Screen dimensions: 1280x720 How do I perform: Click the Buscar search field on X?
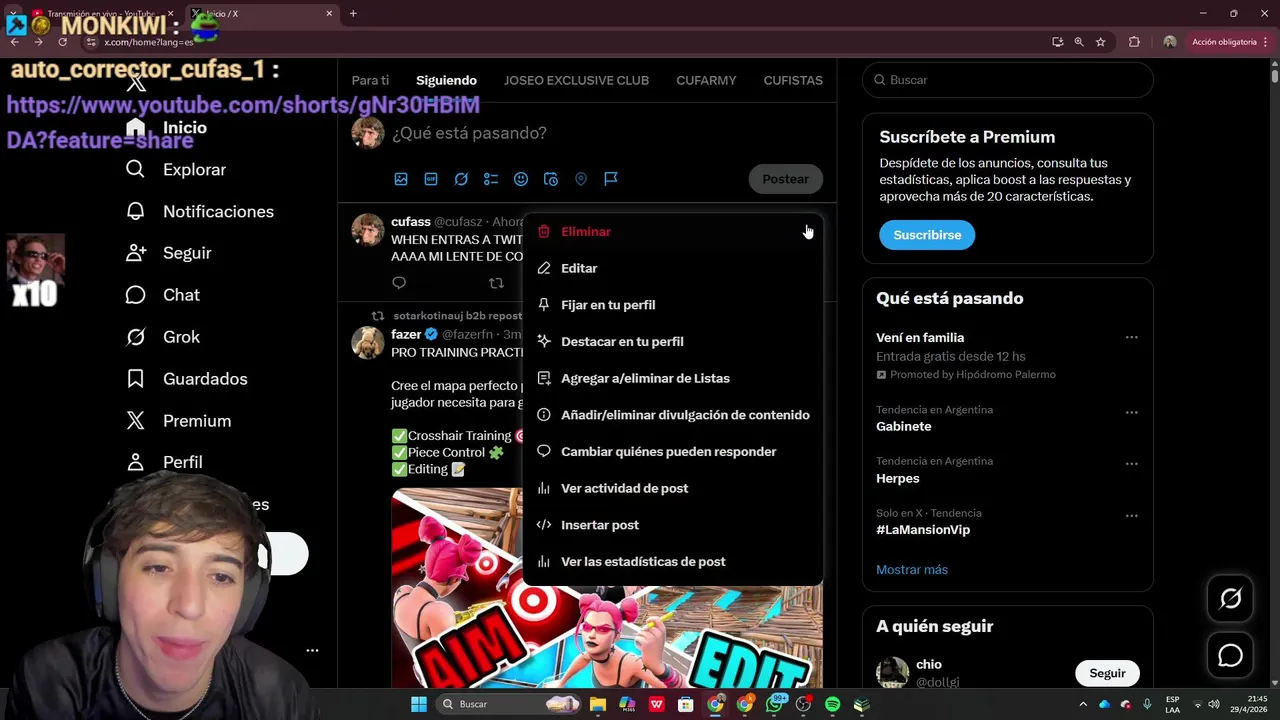(1007, 80)
